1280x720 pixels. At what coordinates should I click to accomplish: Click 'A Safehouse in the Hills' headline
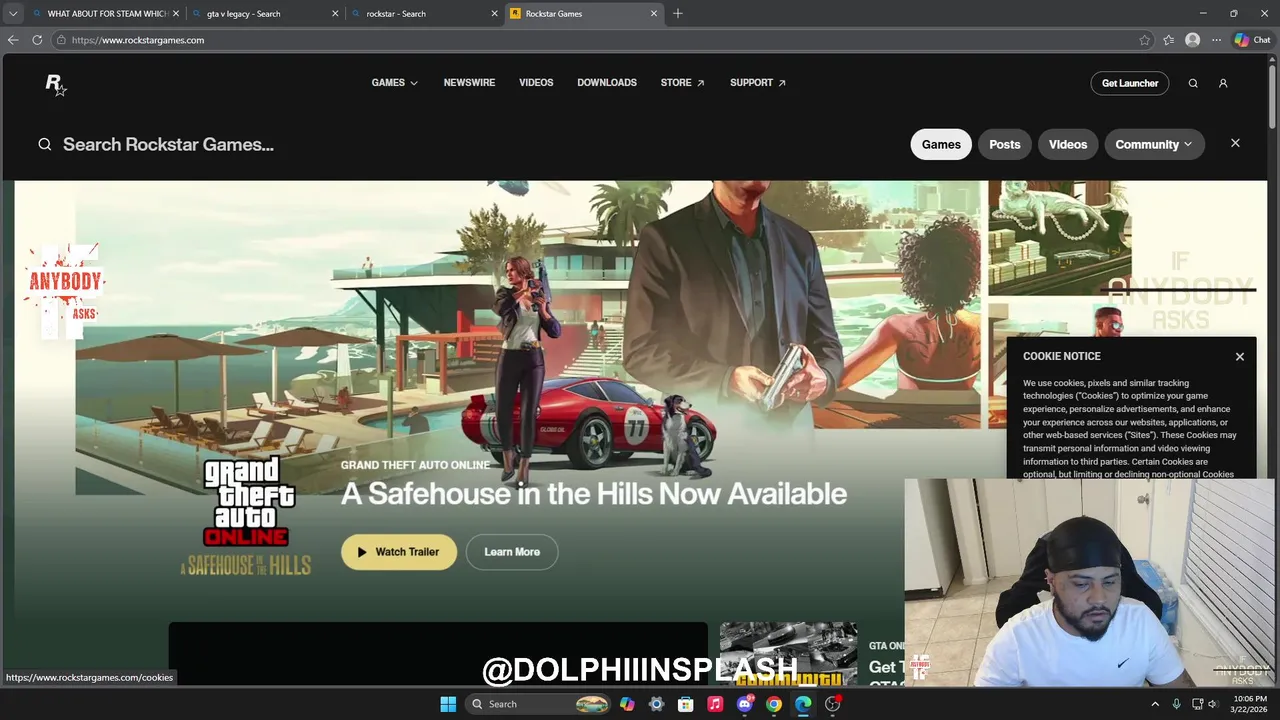(594, 494)
